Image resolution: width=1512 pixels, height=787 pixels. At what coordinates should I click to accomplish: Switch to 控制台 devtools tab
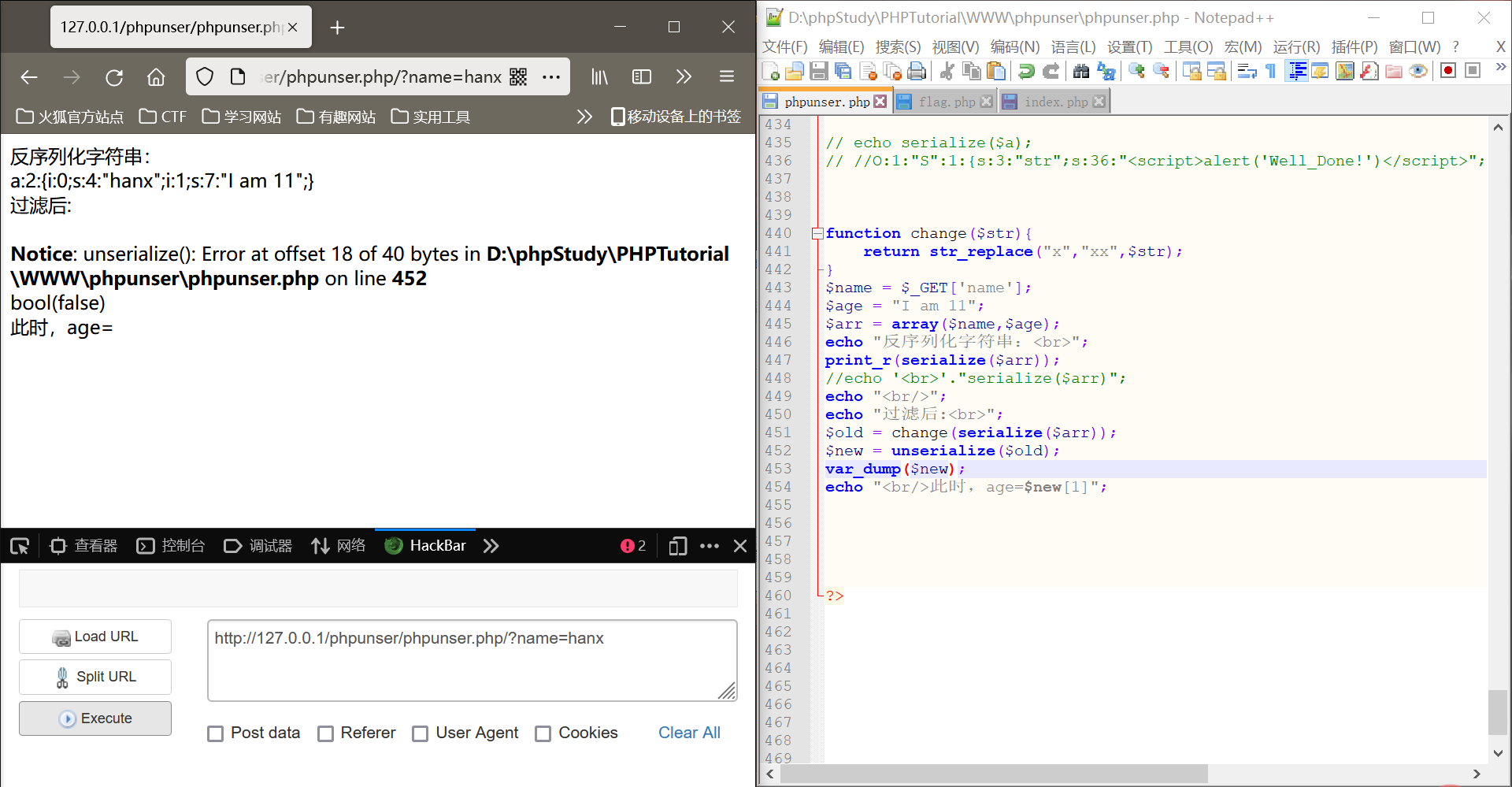pyautogui.click(x=171, y=546)
